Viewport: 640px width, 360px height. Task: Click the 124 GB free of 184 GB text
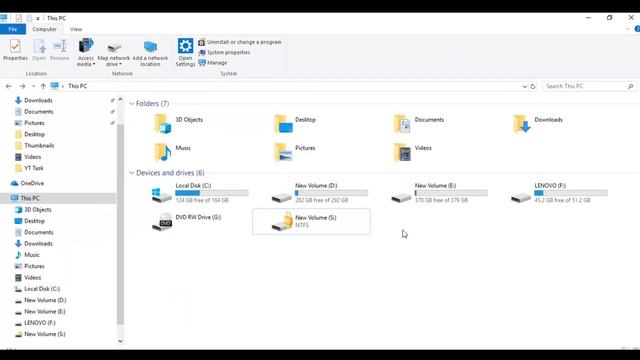[x=202, y=200]
